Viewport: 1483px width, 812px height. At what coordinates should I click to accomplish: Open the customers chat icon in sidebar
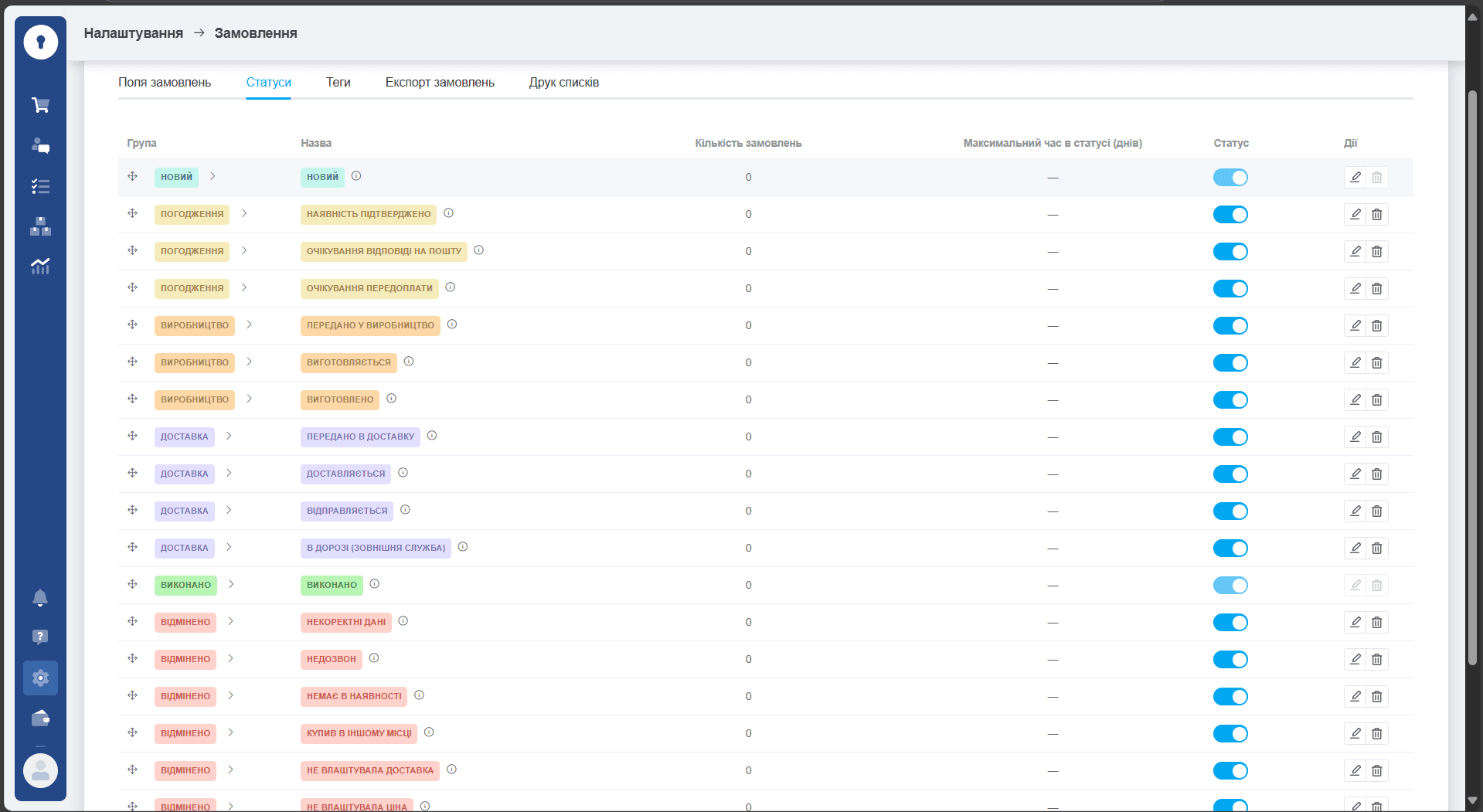tap(40, 145)
